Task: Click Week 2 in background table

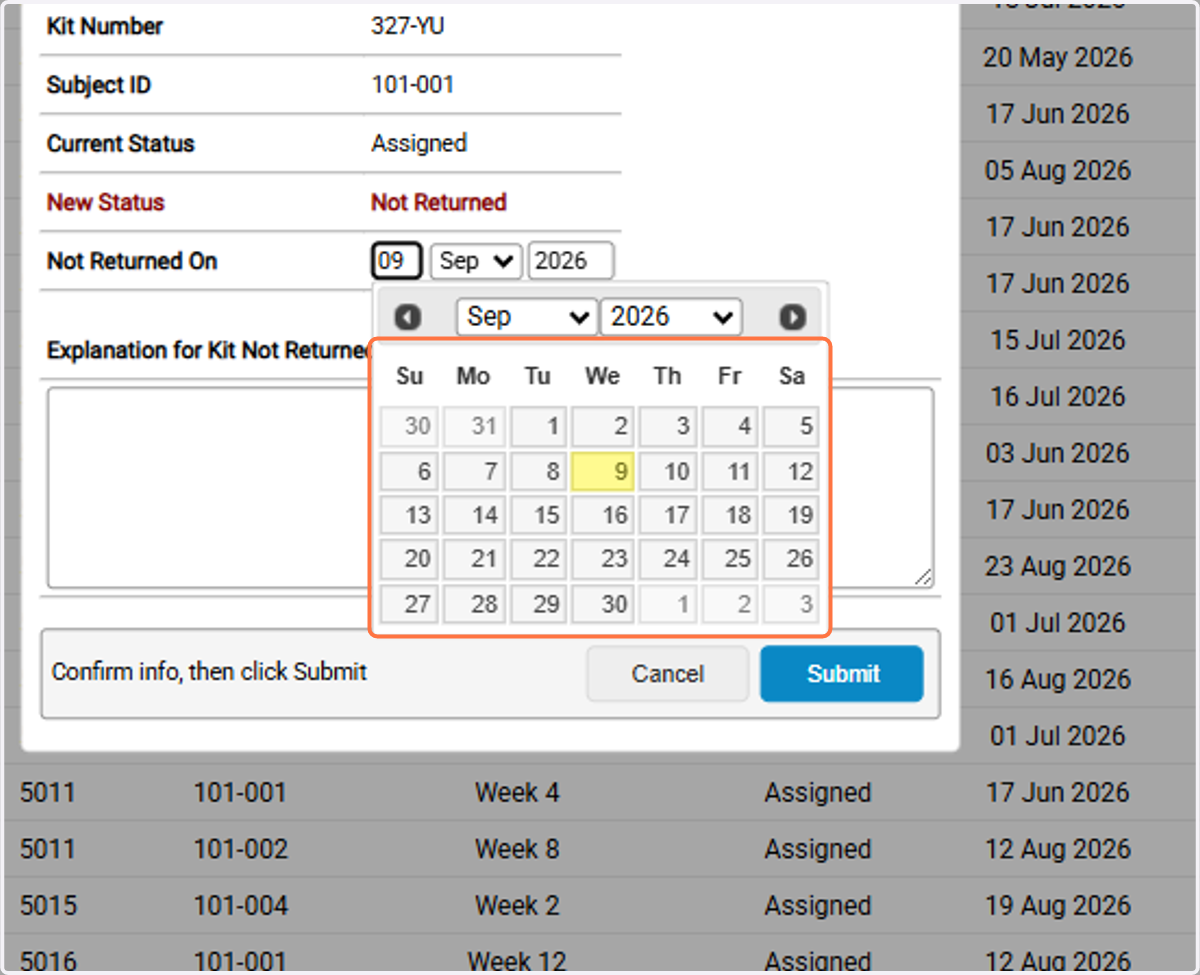Action: click(517, 906)
